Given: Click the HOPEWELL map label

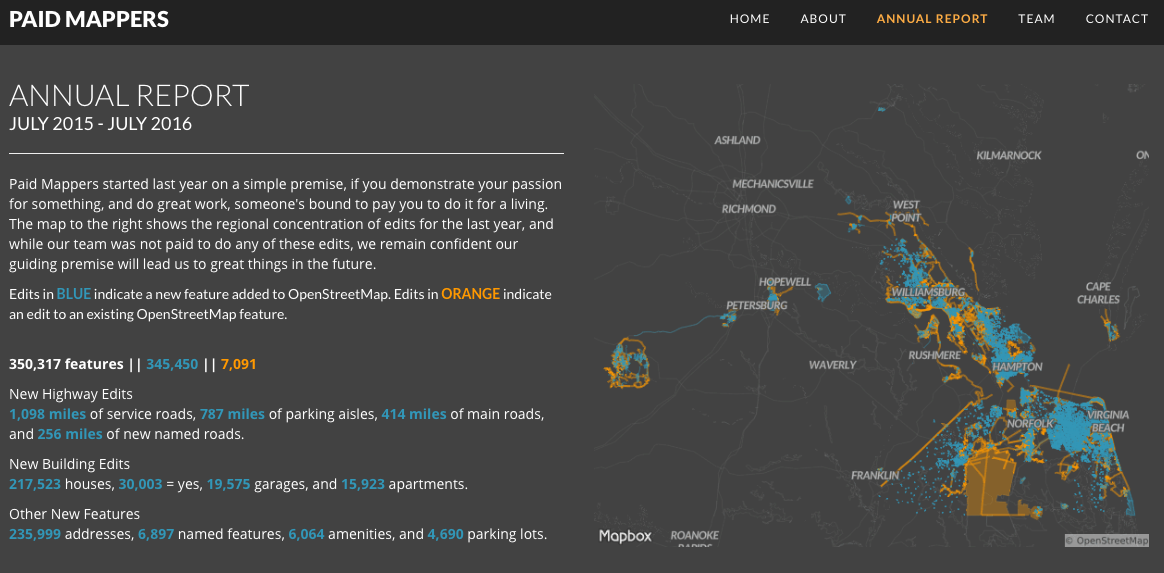Looking at the screenshot, I should pyautogui.click(x=785, y=282).
